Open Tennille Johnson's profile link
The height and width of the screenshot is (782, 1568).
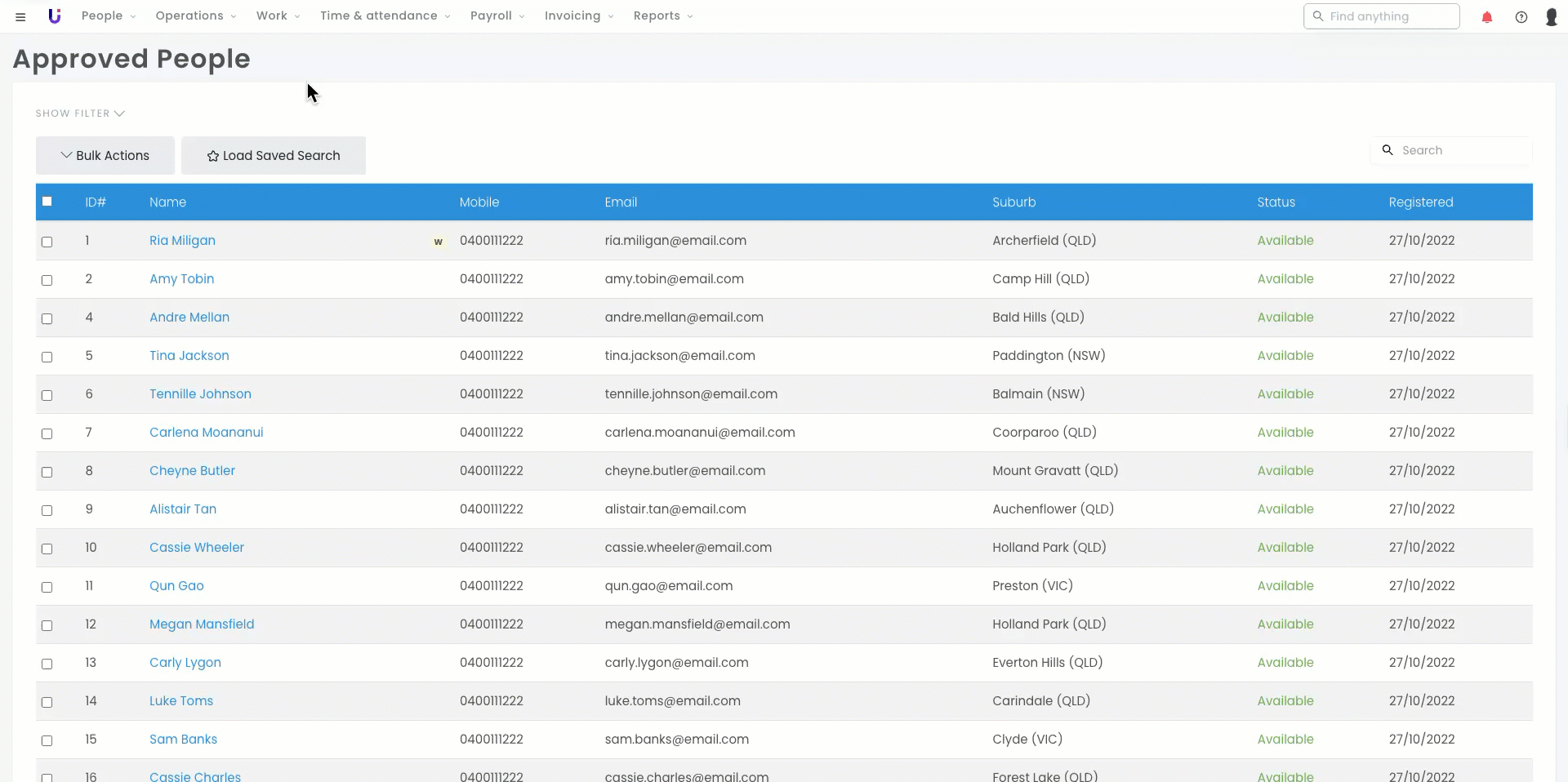(200, 394)
